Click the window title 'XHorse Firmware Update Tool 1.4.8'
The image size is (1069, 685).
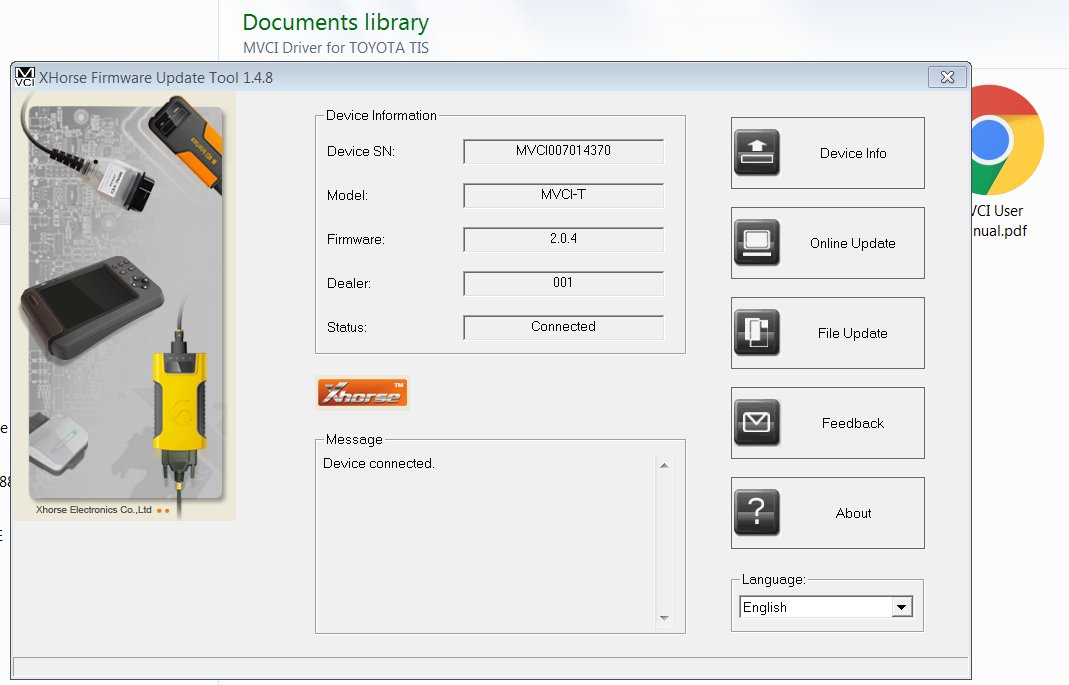tap(155, 78)
